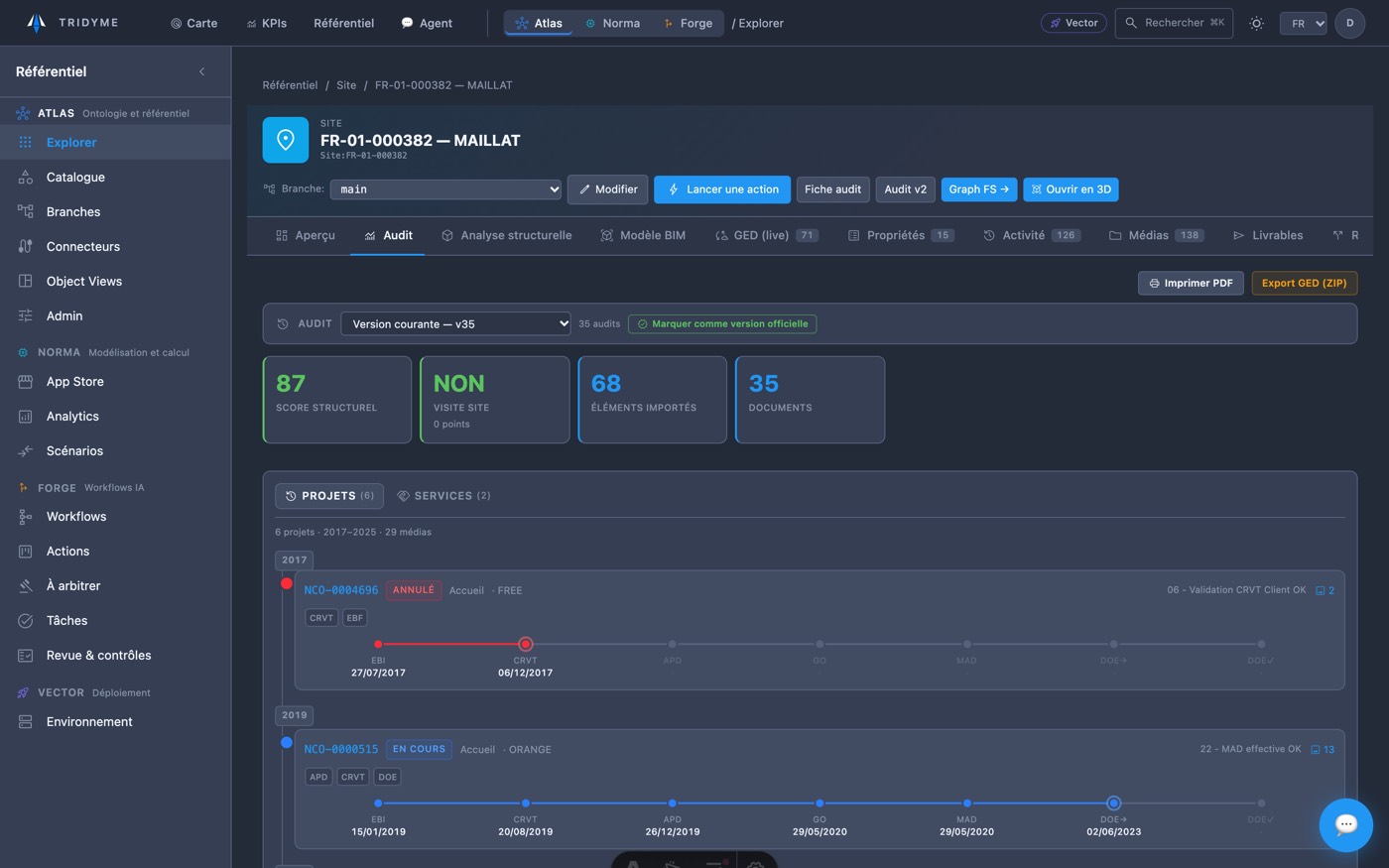Select the DOE marker dated 02/06/2023
Screen dimensions: 1389x868
(x=1113, y=804)
